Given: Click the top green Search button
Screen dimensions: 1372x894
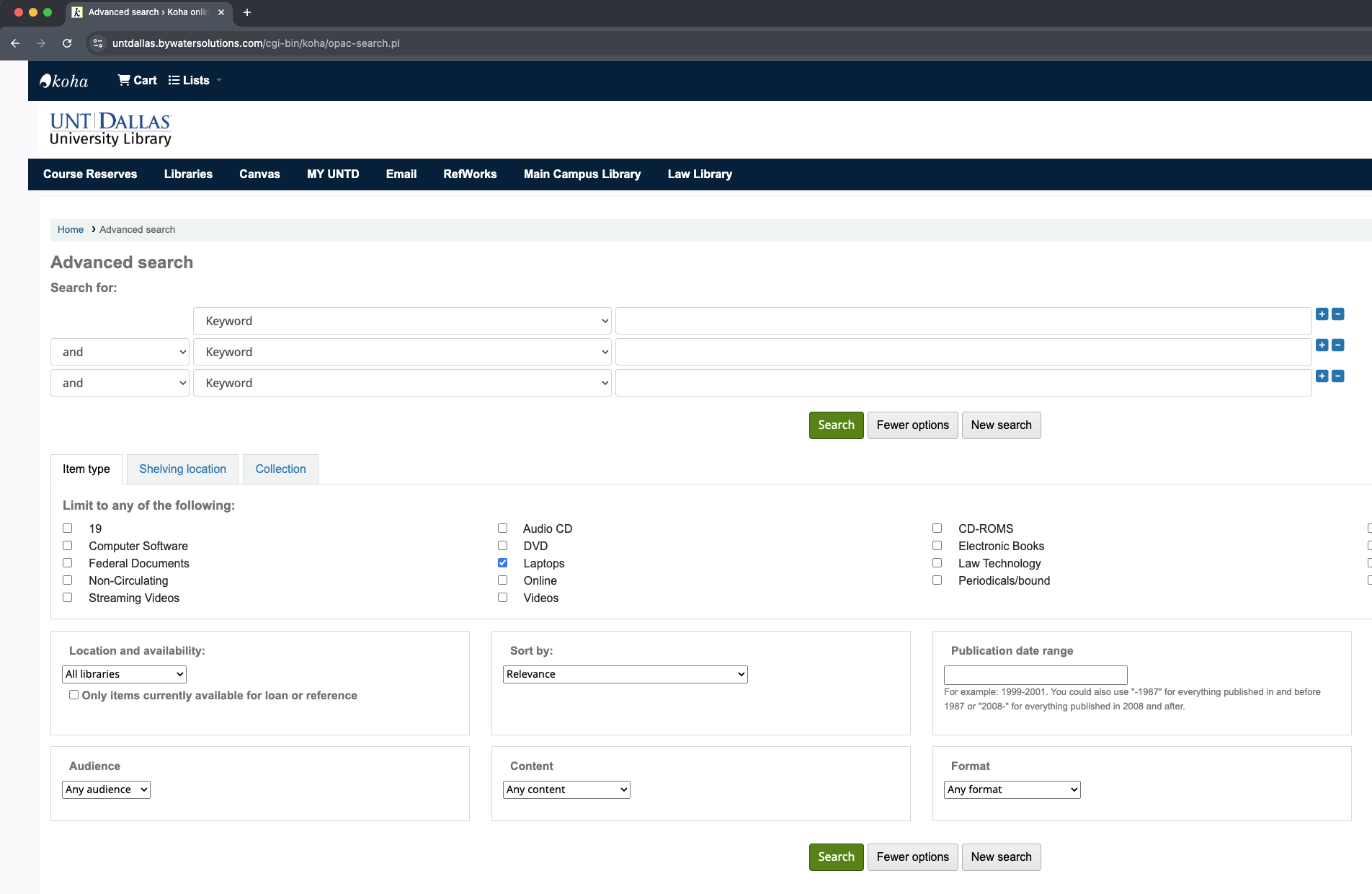Looking at the screenshot, I should coord(836,425).
